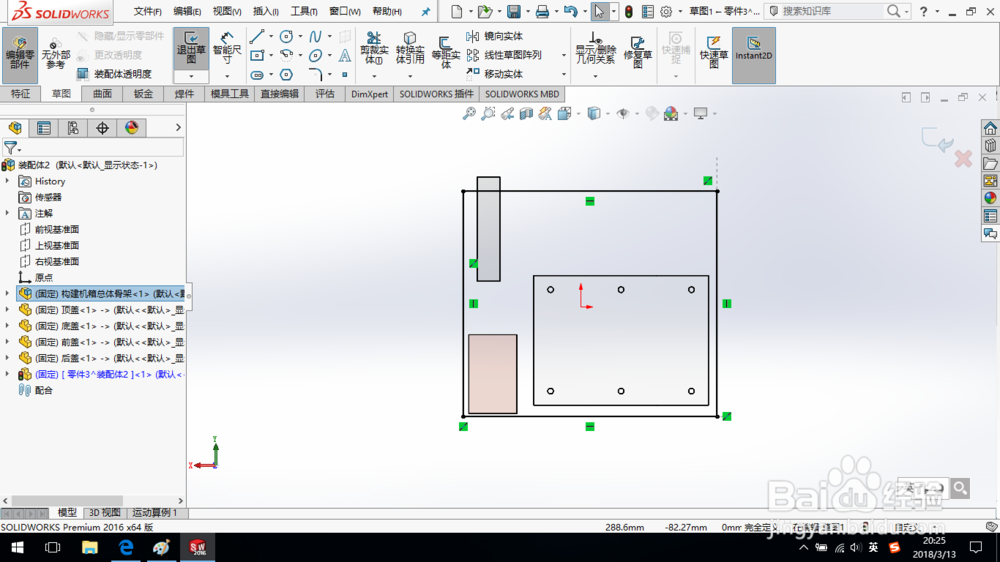
Task: Toggle No External References (无外部参考)
Action: click(x=55, y=54)
